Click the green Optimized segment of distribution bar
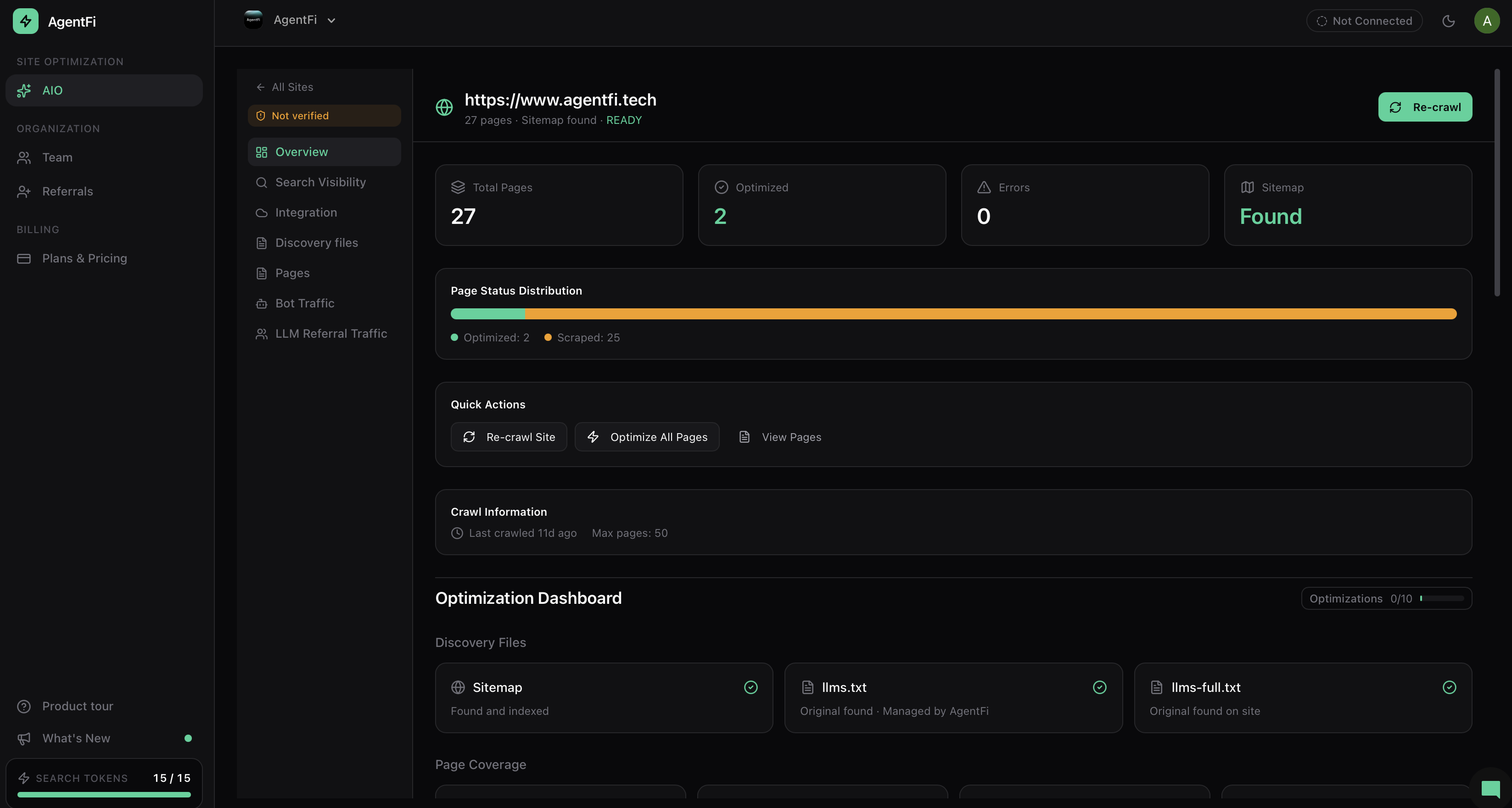The width and height of the screenshot is (1512, 808). tap(488, 314)
